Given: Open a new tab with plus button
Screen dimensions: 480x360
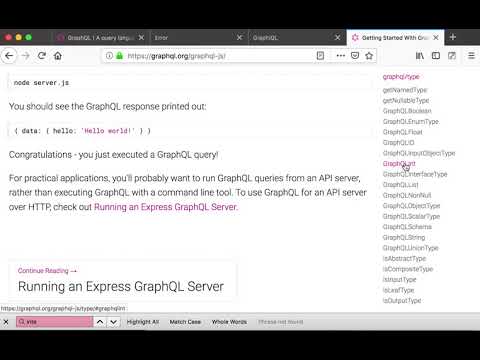Looking at the screenshot, I should click(453, 37).
